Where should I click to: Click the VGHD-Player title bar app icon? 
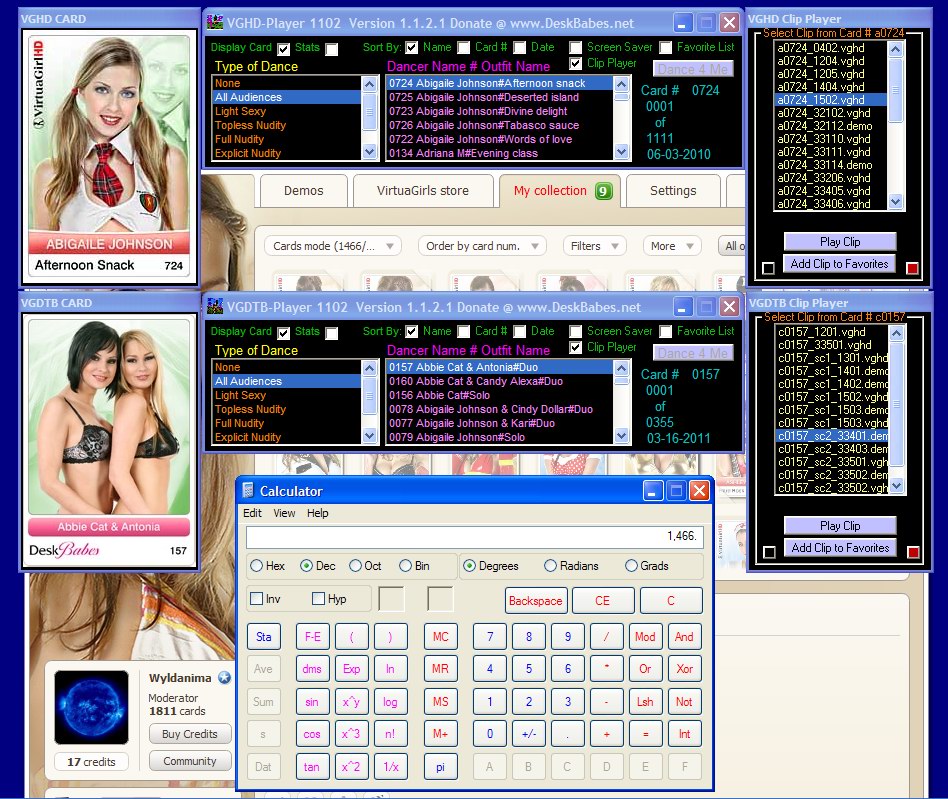215,22
